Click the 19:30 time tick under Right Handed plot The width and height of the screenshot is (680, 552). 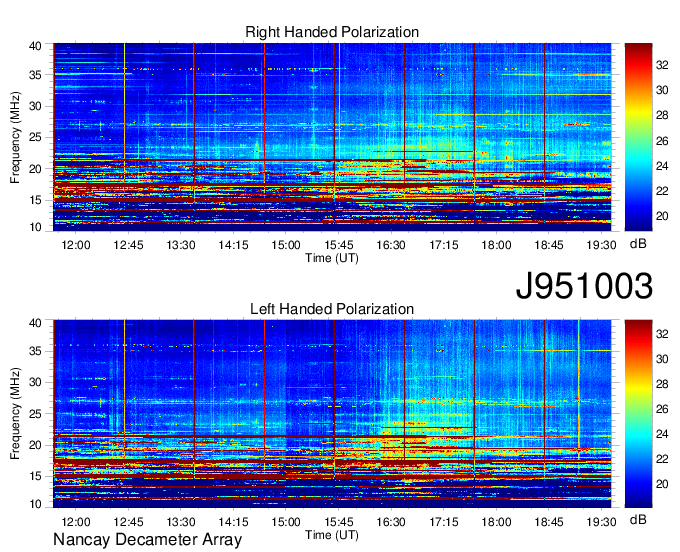(x=601, y=245)
